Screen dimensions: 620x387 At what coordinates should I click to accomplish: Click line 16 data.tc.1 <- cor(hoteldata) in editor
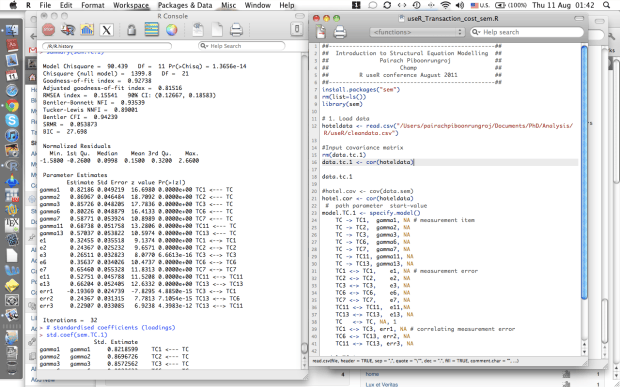point(368,162)
